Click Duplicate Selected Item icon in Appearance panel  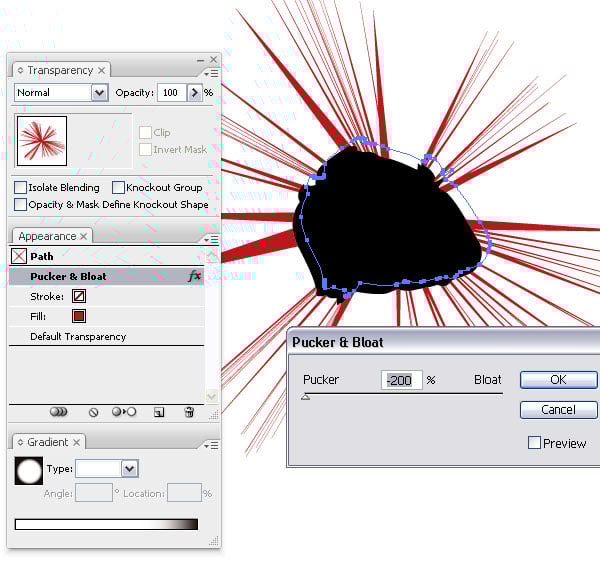coord(158,411)
